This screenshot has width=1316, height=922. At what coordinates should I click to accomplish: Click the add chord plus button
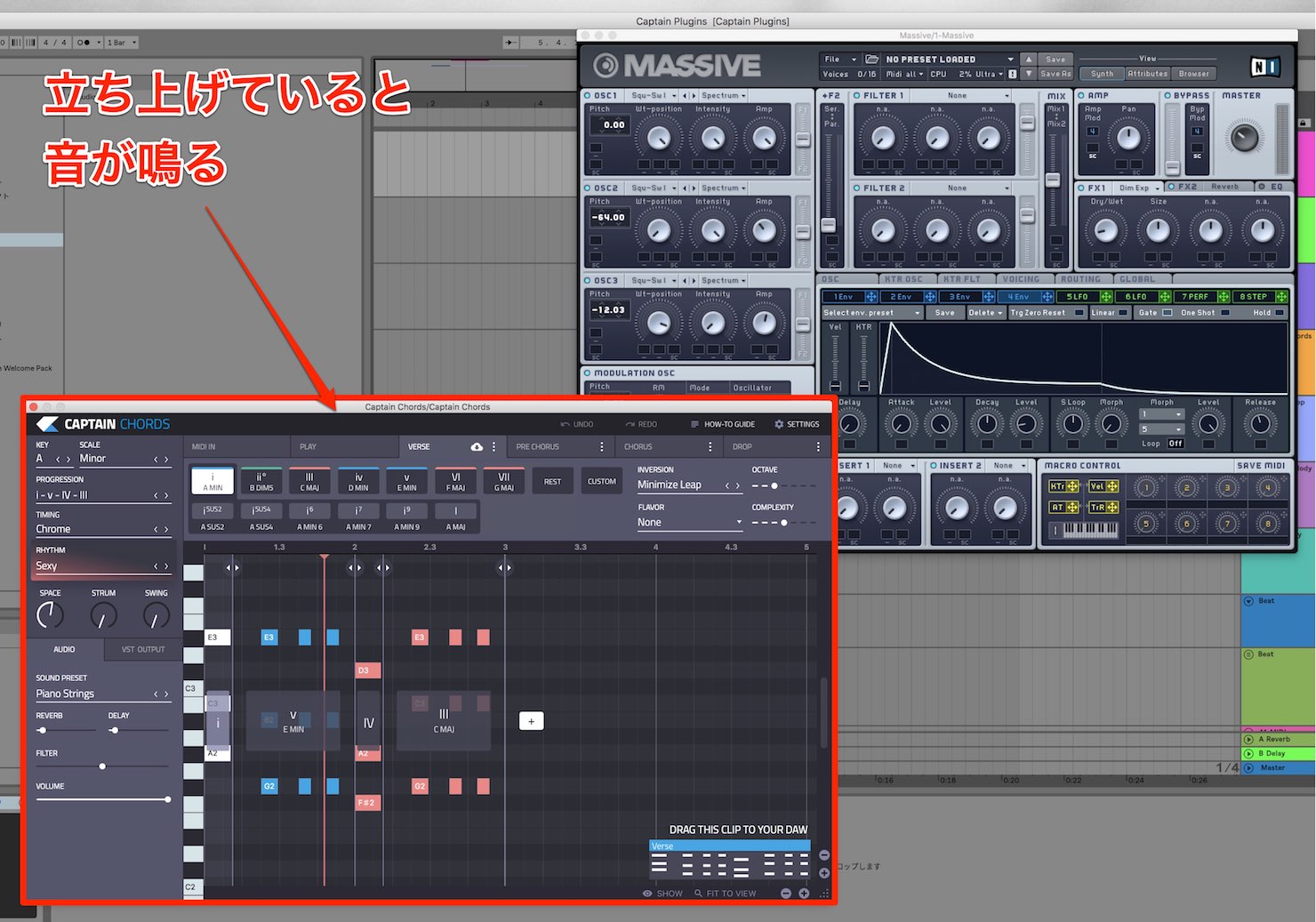click(x=531, y=721)
